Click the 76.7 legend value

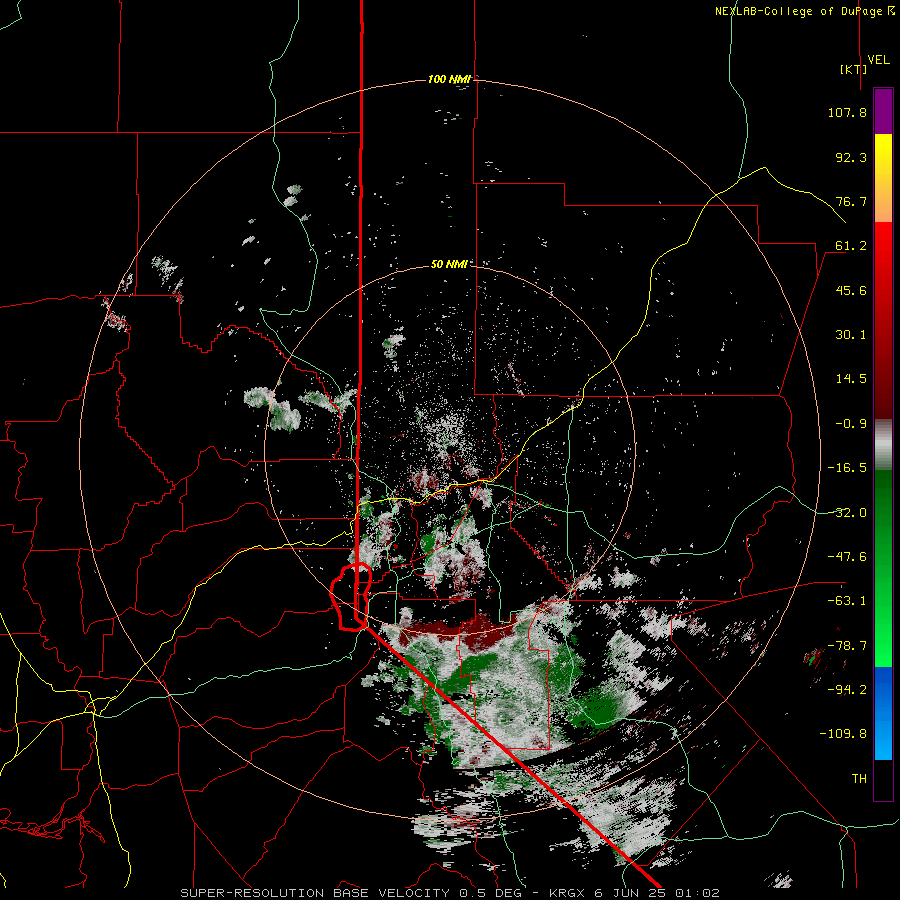click(x=851, y=201)
